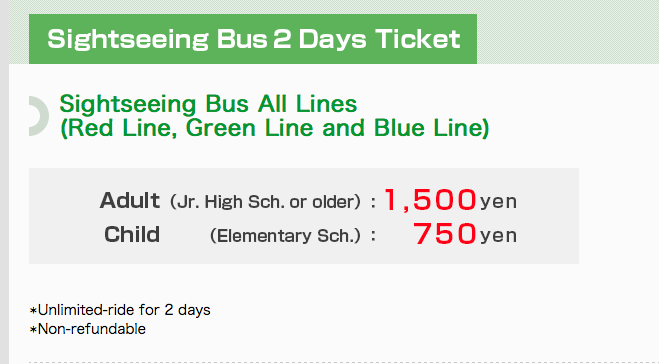Click the yen unit after 1,500

pos(498,202)
